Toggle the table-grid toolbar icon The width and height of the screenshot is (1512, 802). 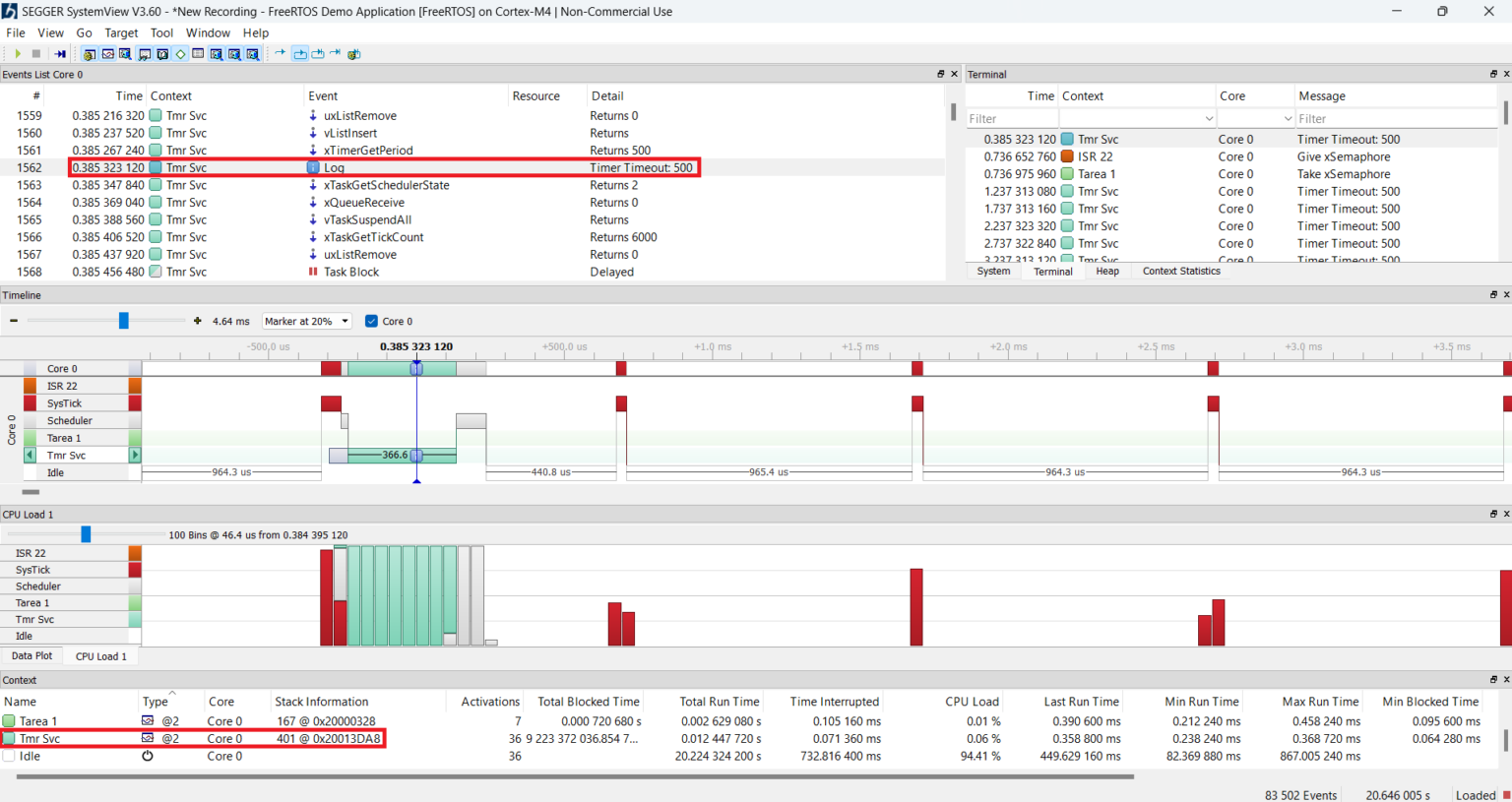coord(198,54)
